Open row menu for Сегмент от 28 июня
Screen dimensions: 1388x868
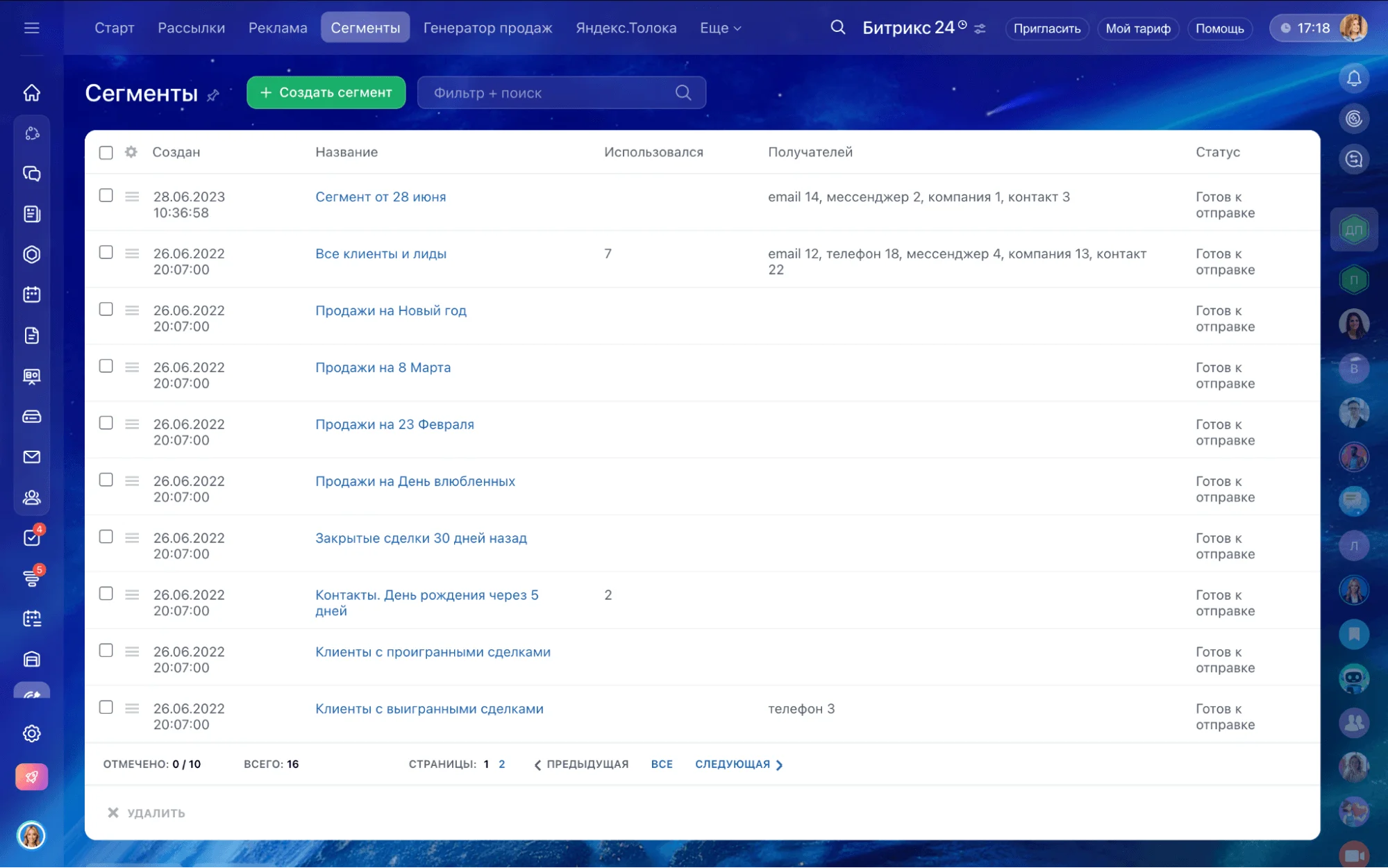click(132, 197)
